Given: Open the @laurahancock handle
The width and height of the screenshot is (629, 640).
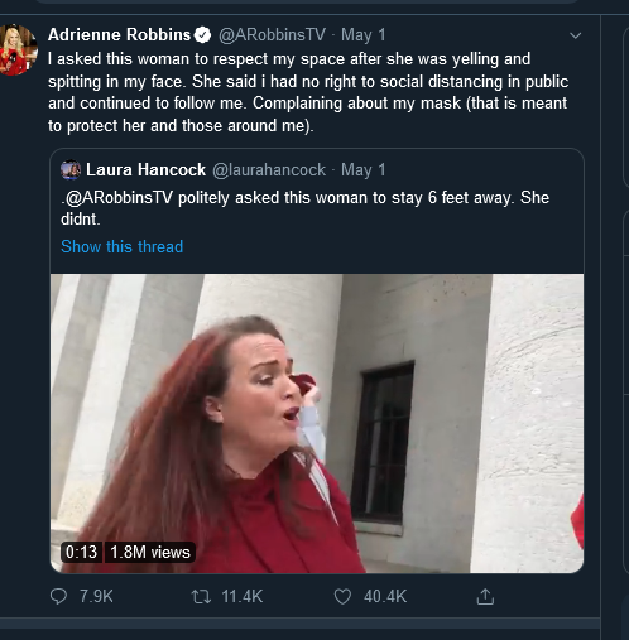Looking at the screenshot, I should [x=268, y=170].
